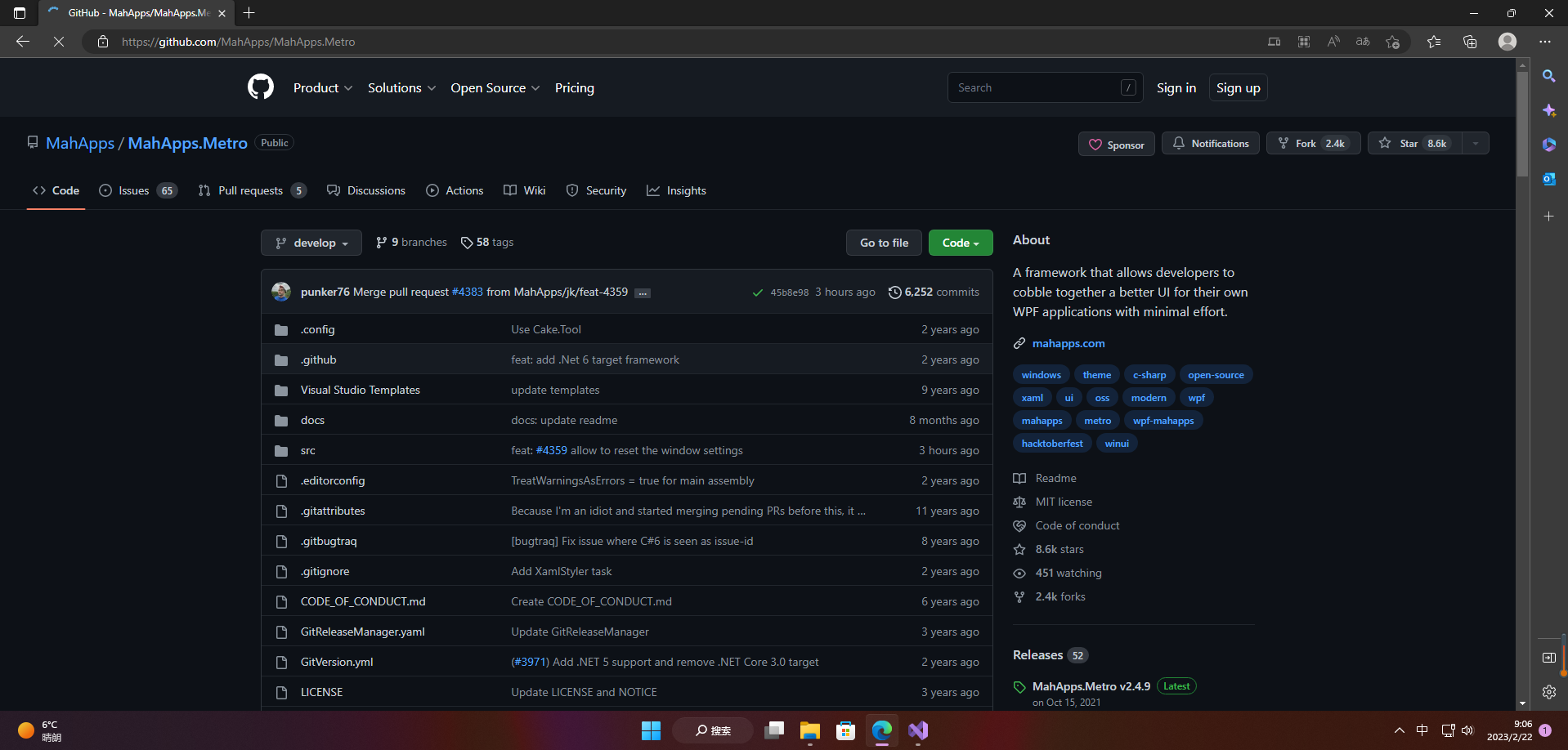Expand commit message ellipsis button
This screenshot has height=750, width=1568.
643,293
